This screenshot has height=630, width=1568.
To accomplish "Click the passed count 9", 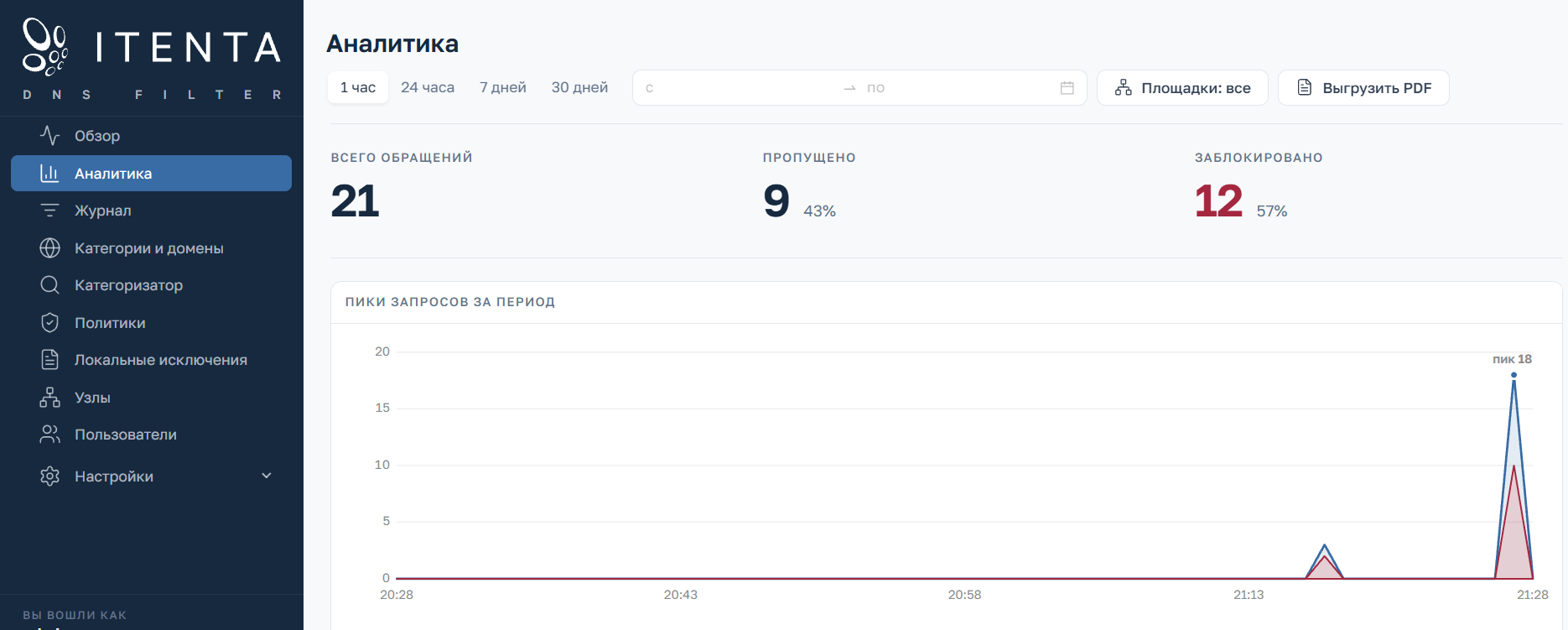I will [x=776, y=201].
